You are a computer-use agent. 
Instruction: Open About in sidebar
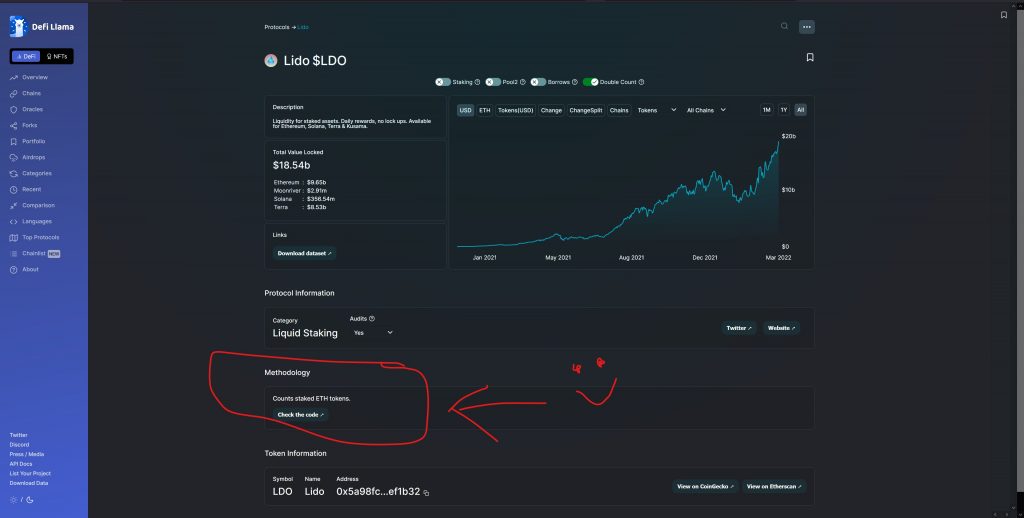[x=24, y=269]
